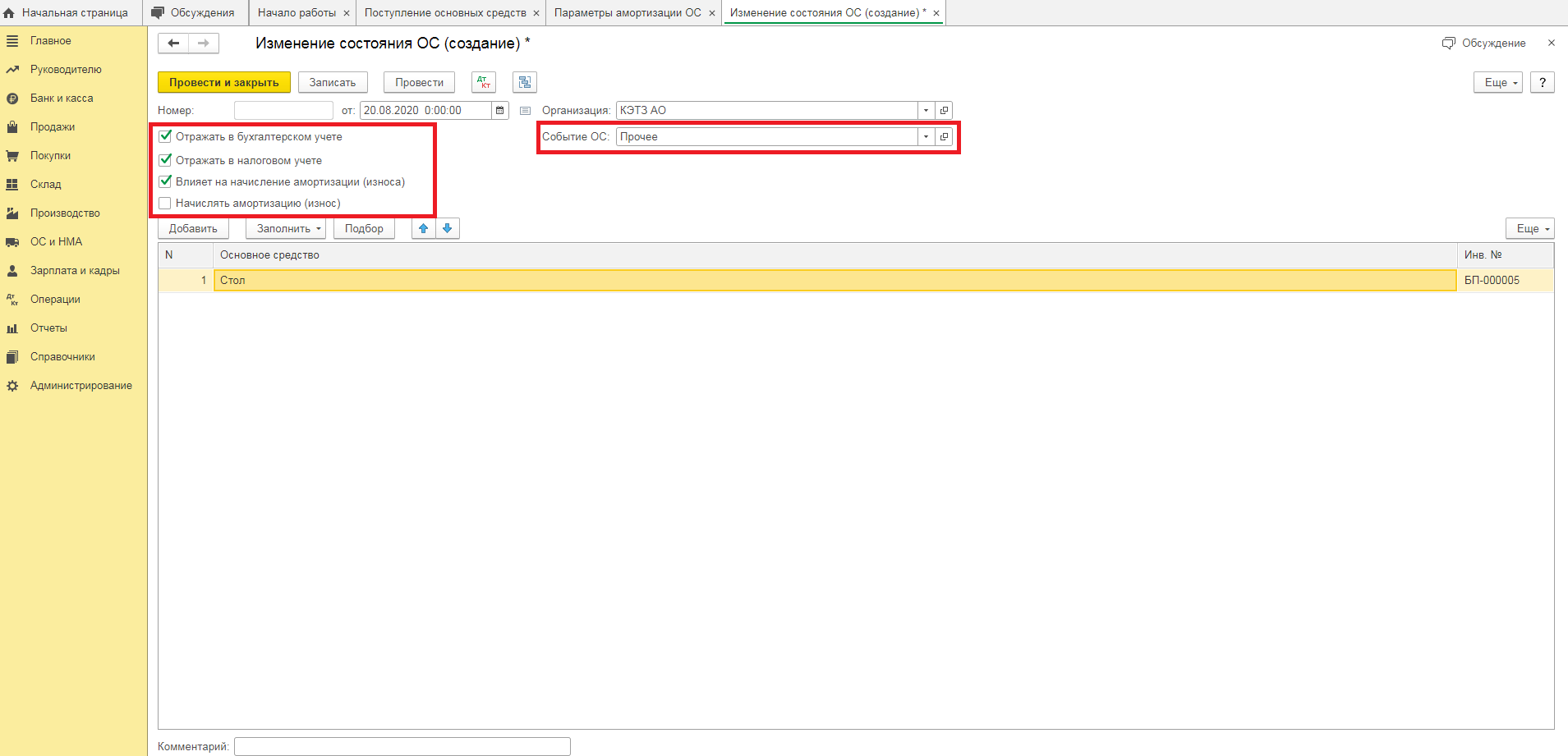Open document structure icon next to Дт/Кт
The image size is (1568, 756).
click(x=525, y=82)
